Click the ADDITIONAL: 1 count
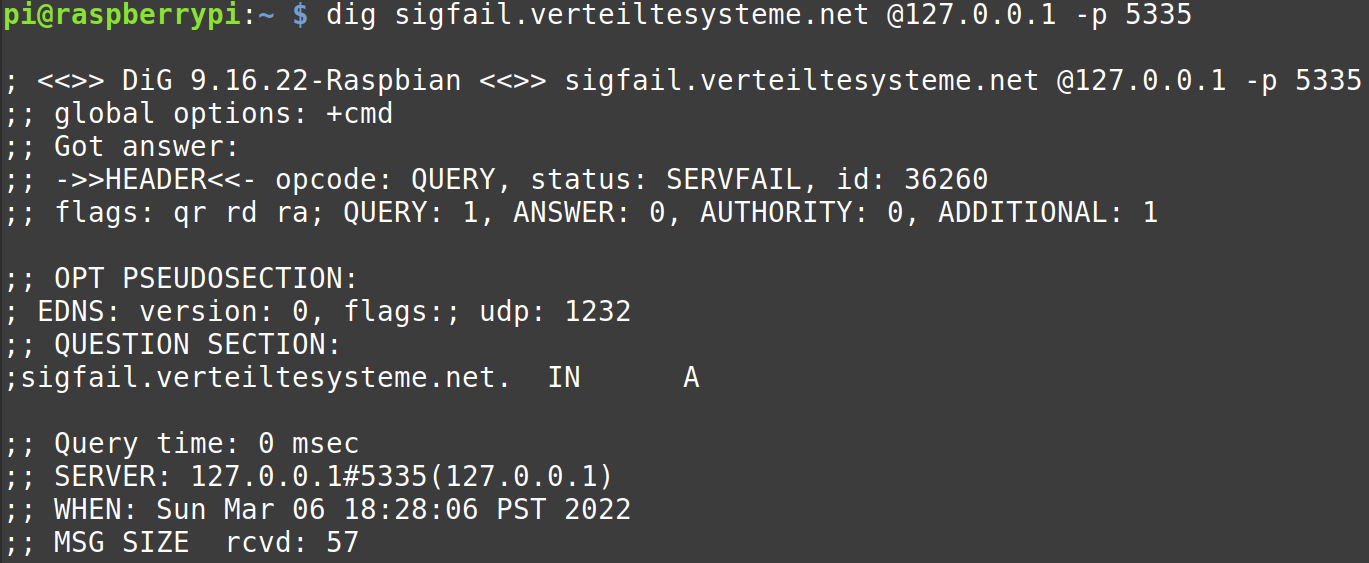 click(x=1048, y=213)
